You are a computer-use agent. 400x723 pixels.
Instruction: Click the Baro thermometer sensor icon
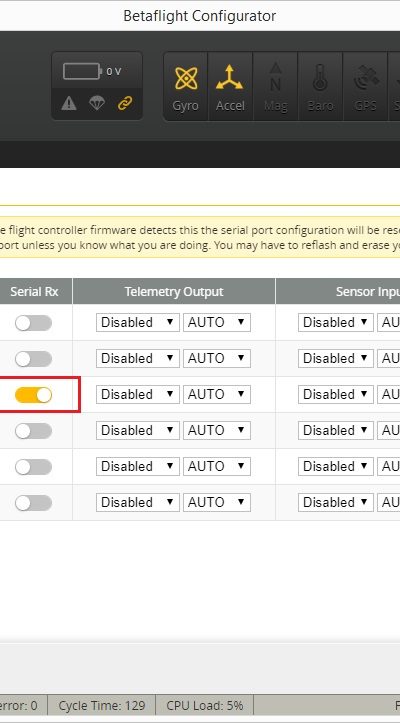320,86
